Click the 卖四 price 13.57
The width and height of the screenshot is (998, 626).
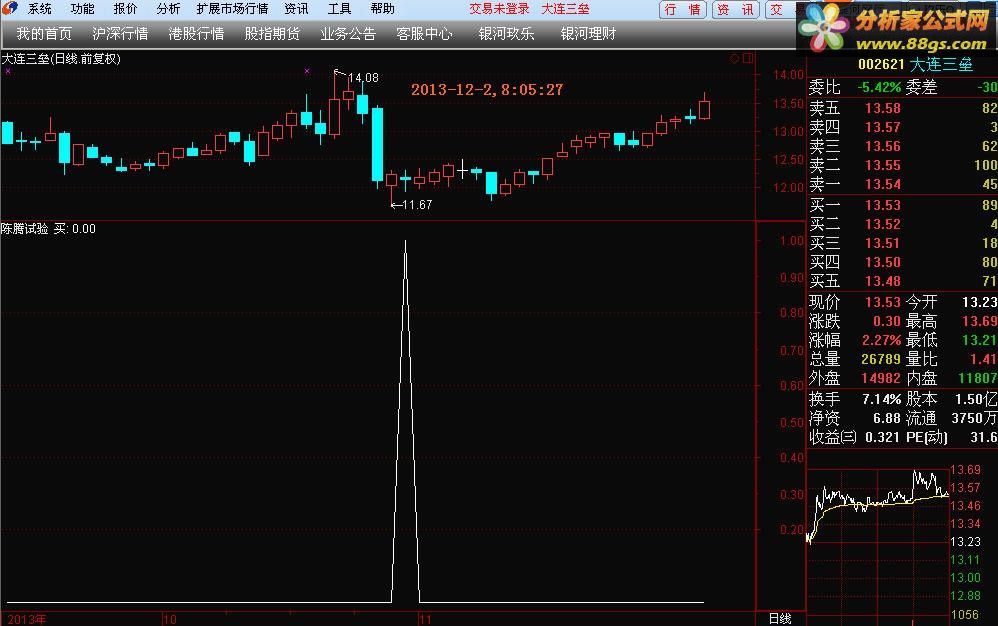tap(882, 127)
